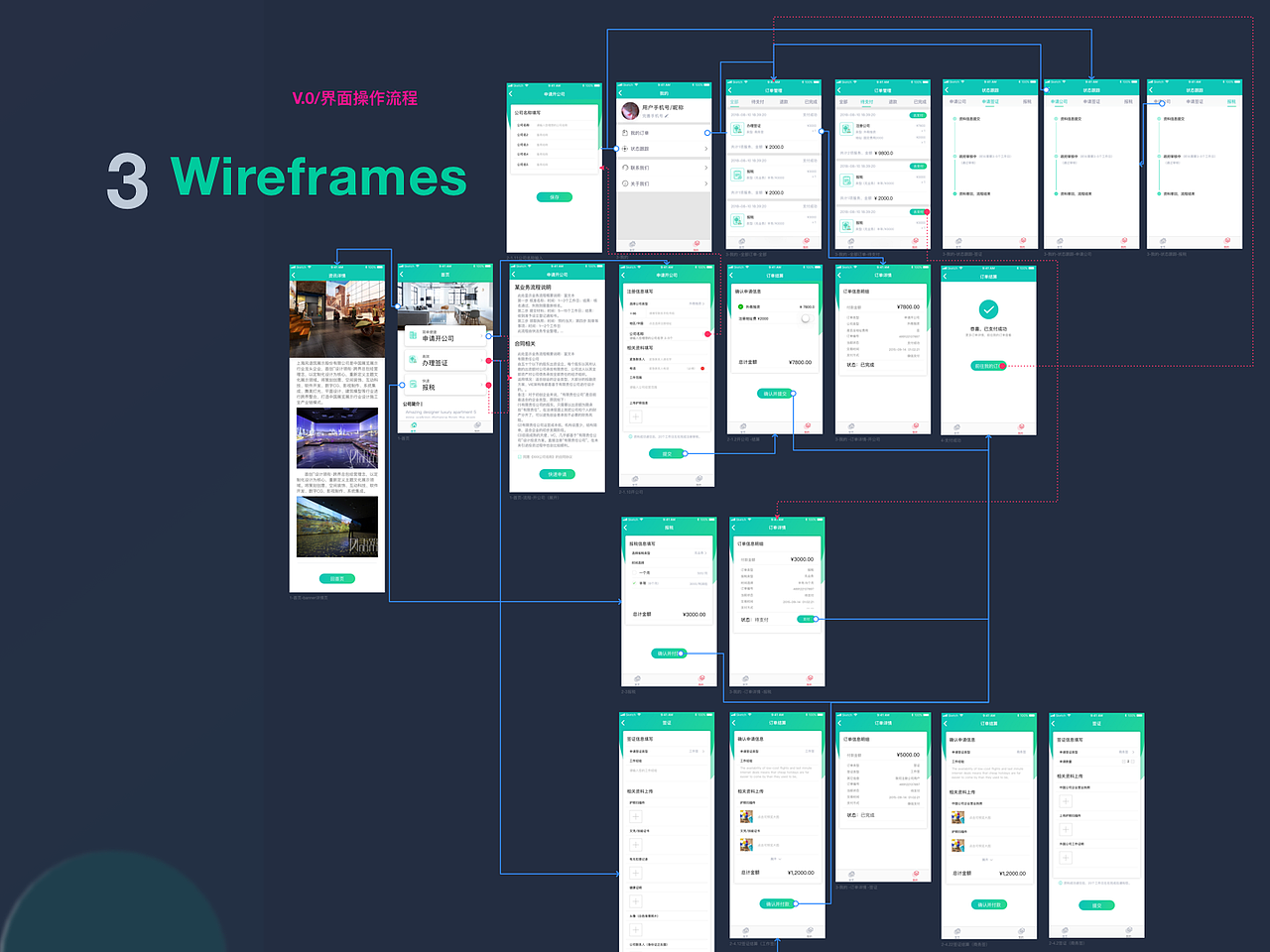Tap 我的订单 icon on the profile screen
The height and width of the screenshot is (952, 1270).
(x=625, y=133)
